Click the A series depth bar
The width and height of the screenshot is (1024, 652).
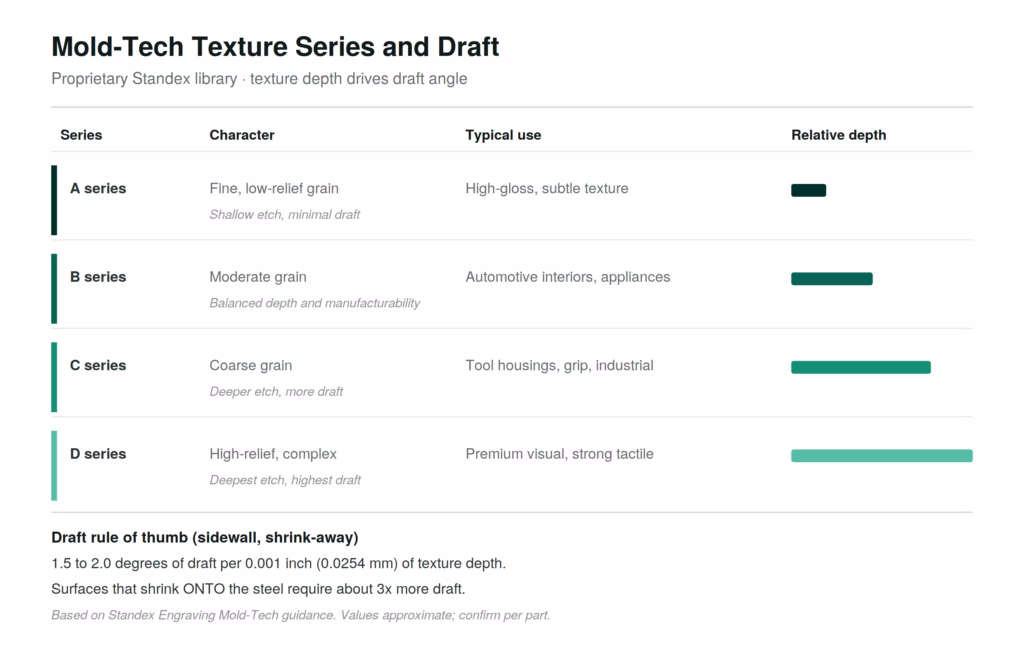[x=808, y=190]
